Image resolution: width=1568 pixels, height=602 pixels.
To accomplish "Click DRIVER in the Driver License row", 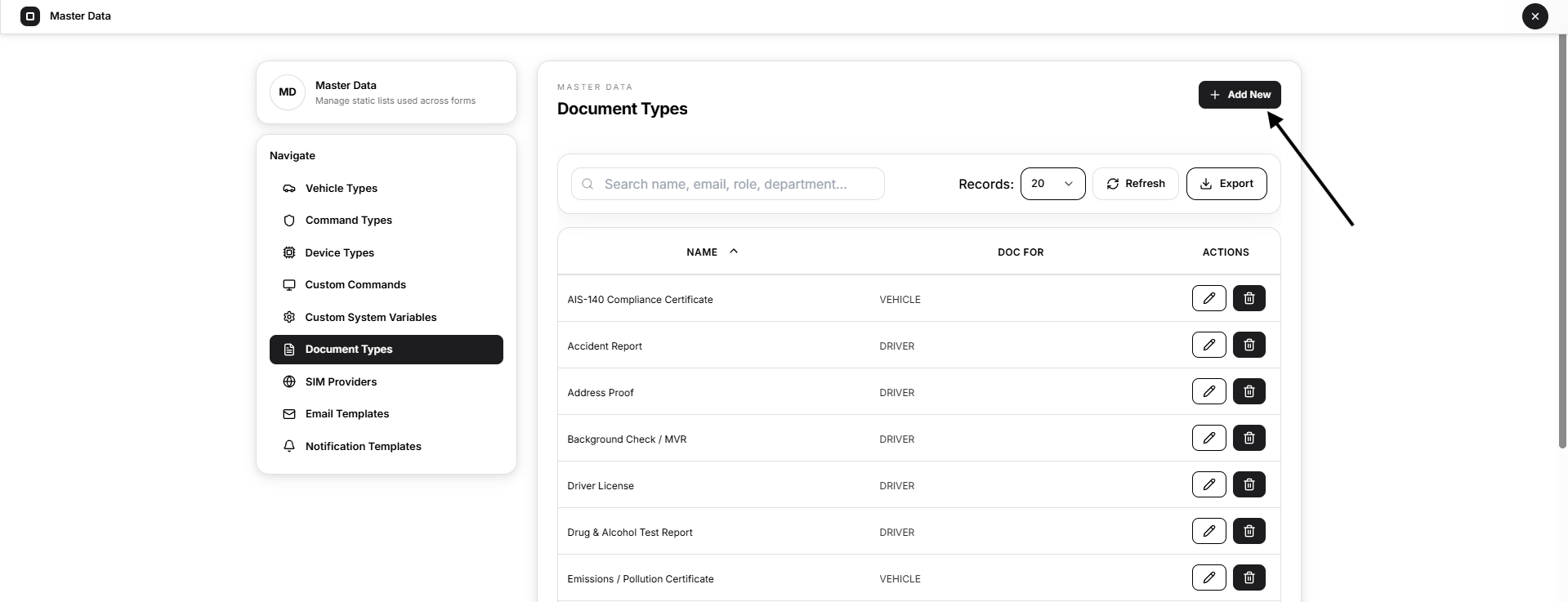I will (x=896, y=486).
